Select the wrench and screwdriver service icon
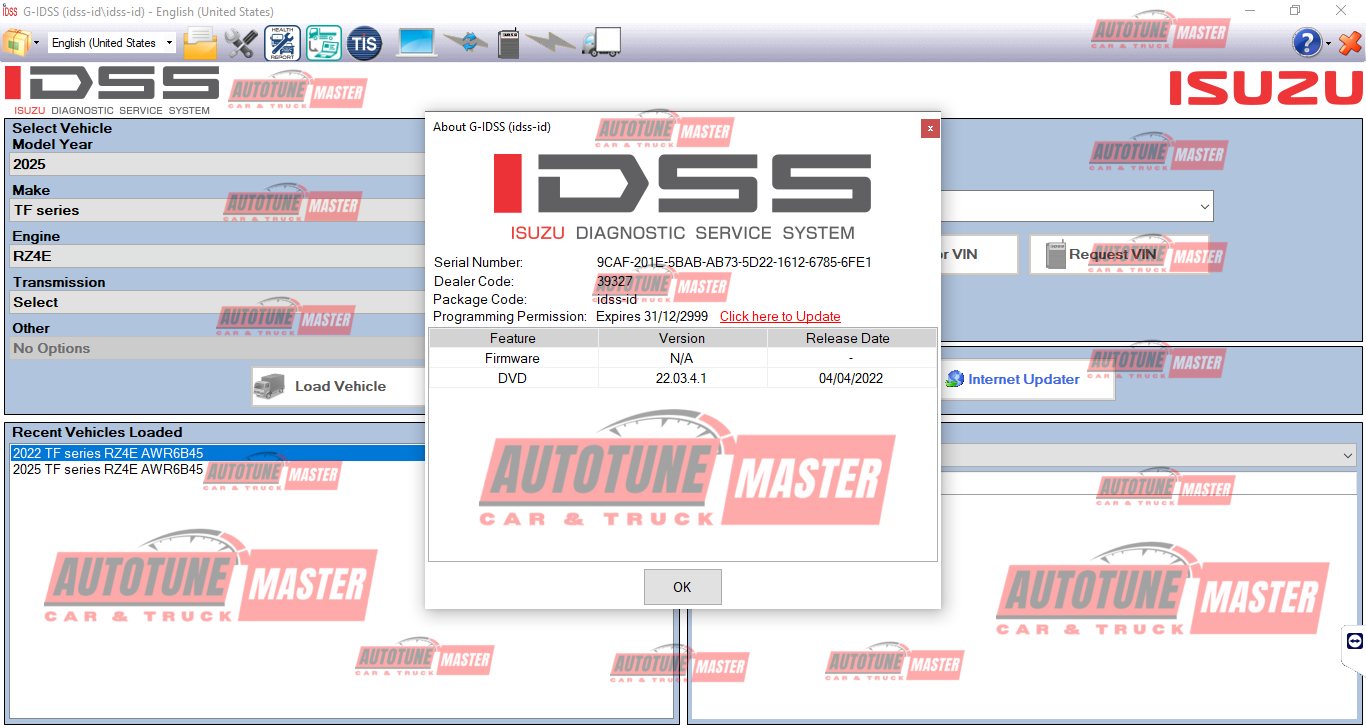1366x728 pixels. pyautogui.click(x=240, y=42)
